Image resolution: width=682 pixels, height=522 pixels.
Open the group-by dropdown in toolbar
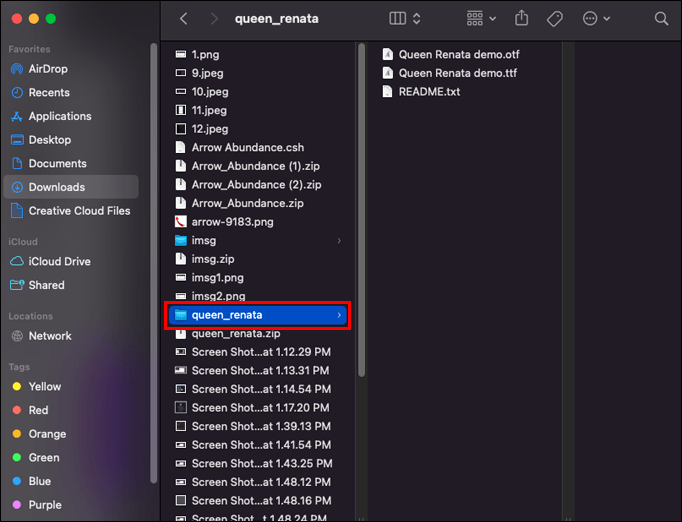point(480,19)
